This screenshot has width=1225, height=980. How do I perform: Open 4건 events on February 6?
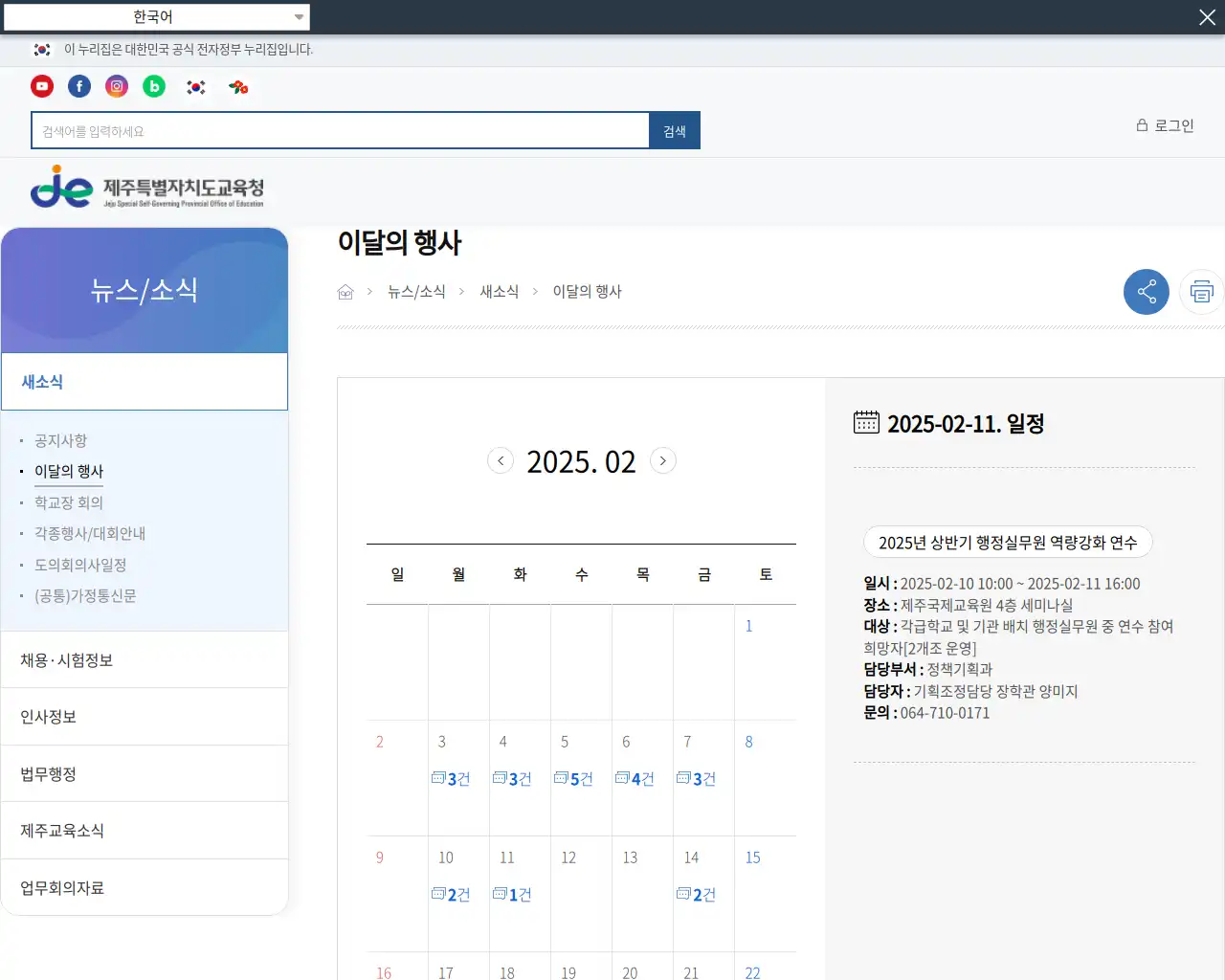click(635, 779)
